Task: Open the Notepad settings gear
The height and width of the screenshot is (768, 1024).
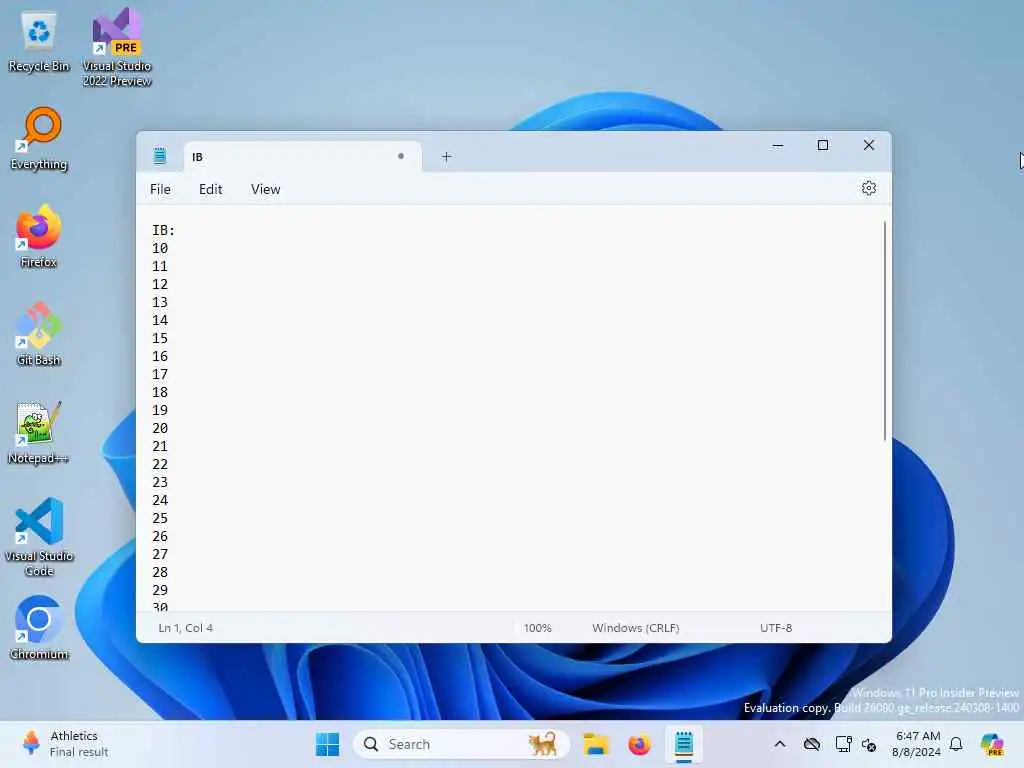Action: 868,188
